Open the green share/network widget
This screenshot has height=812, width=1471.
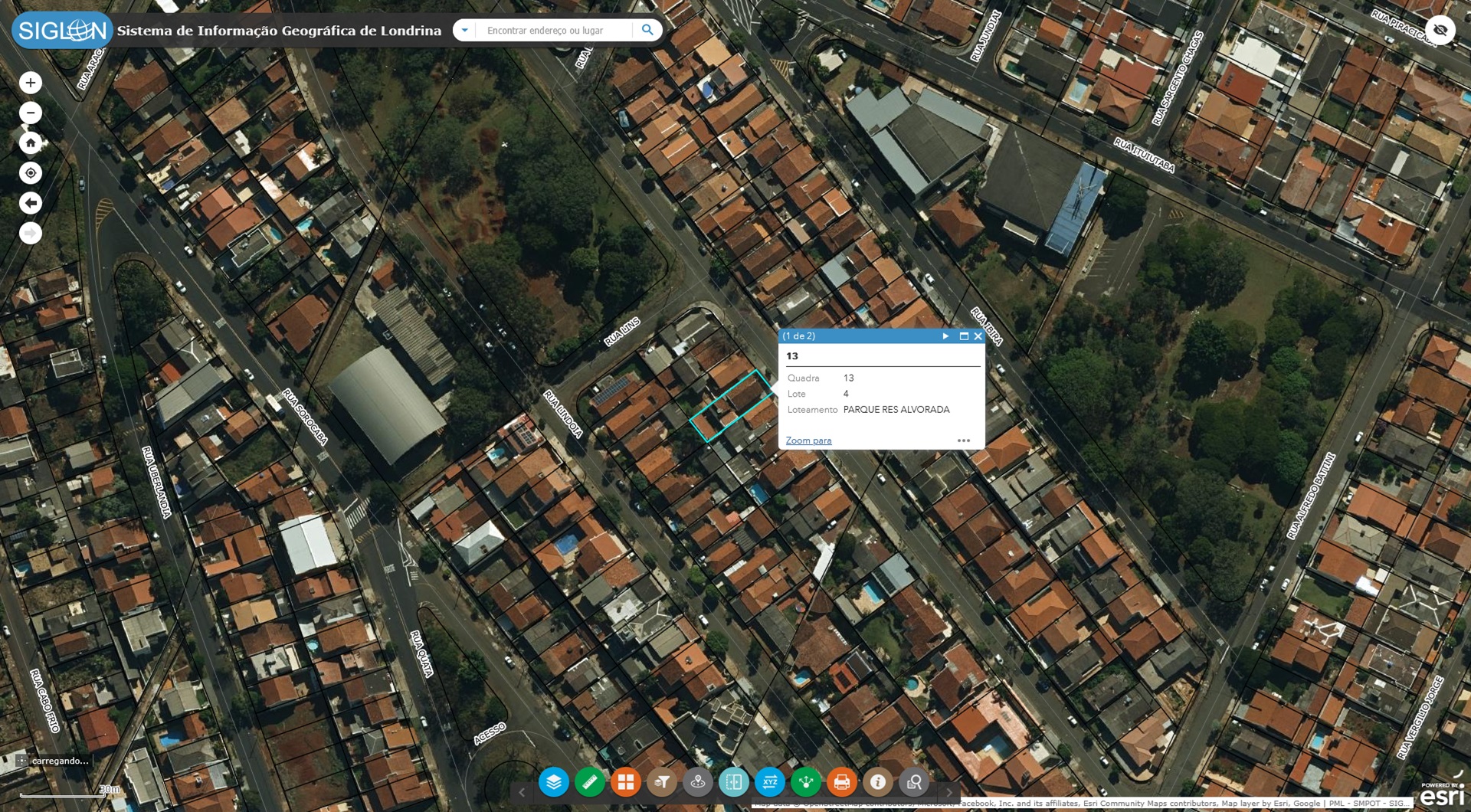click(x=806, y=782)
